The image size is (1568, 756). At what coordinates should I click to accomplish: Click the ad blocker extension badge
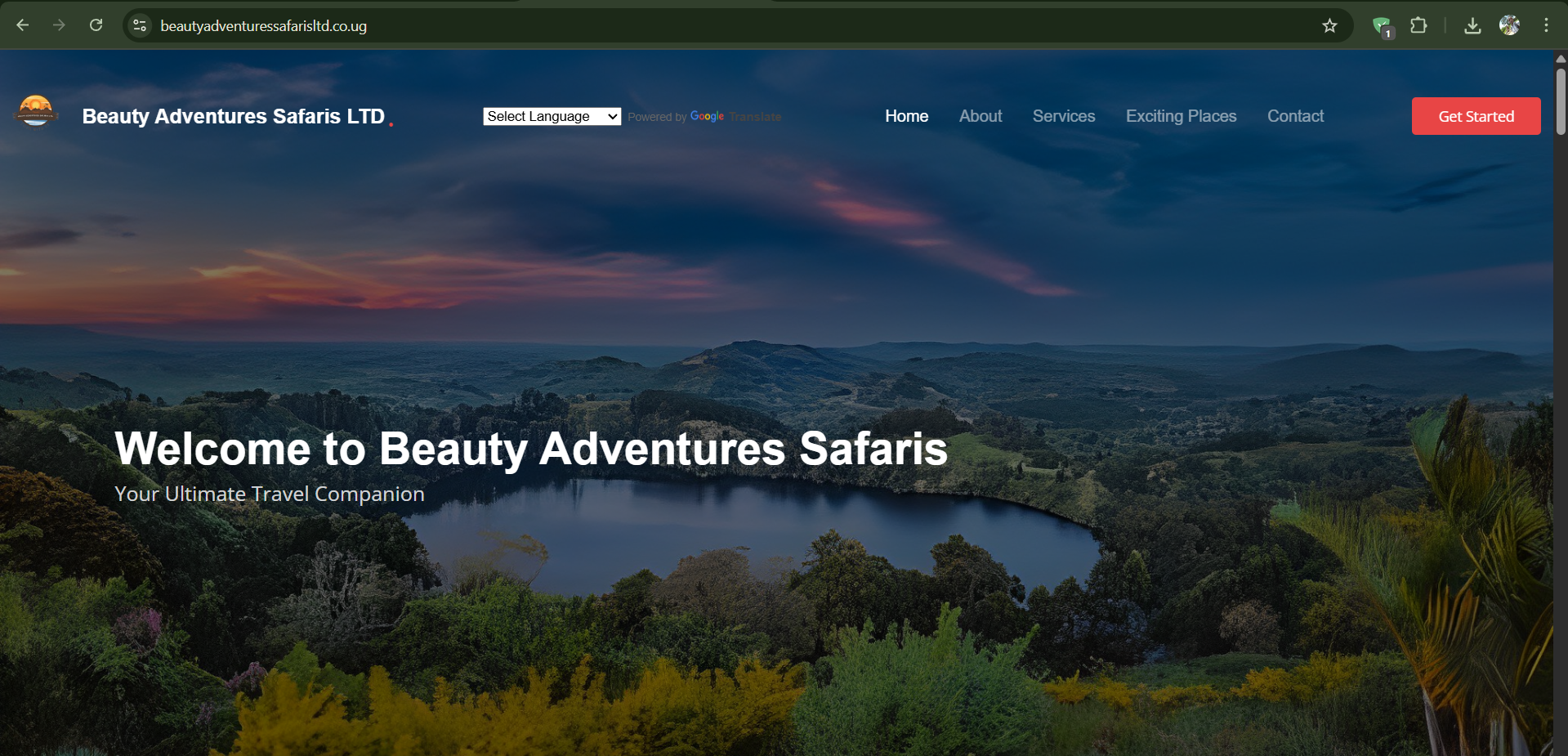click(x=1381, y=25)
